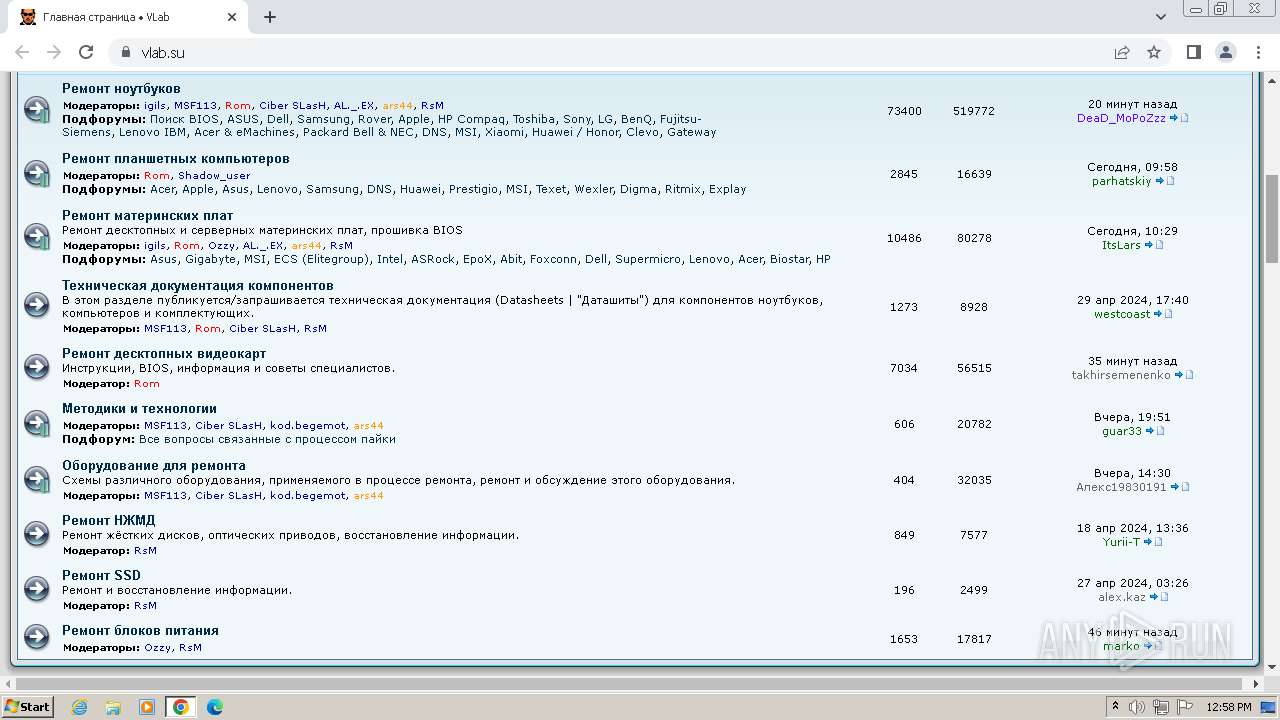Share this page icon in address bar

pyautogui.click(x=1122, y=52)
